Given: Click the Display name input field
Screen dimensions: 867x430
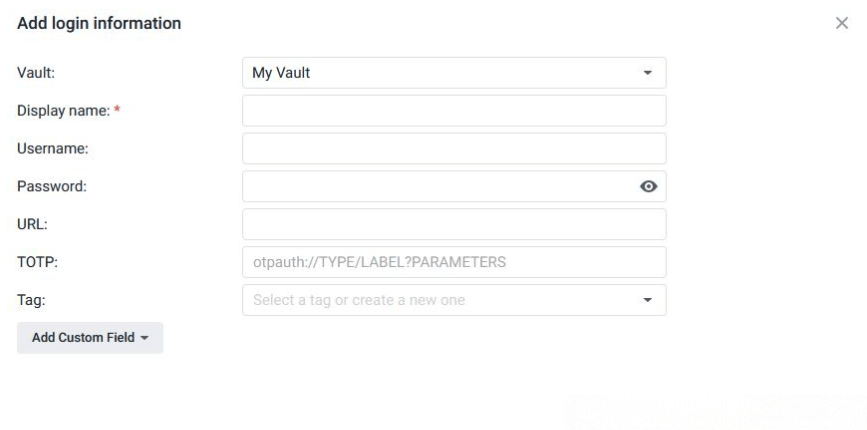Looking at the screenshot, I should click(454, 111).
